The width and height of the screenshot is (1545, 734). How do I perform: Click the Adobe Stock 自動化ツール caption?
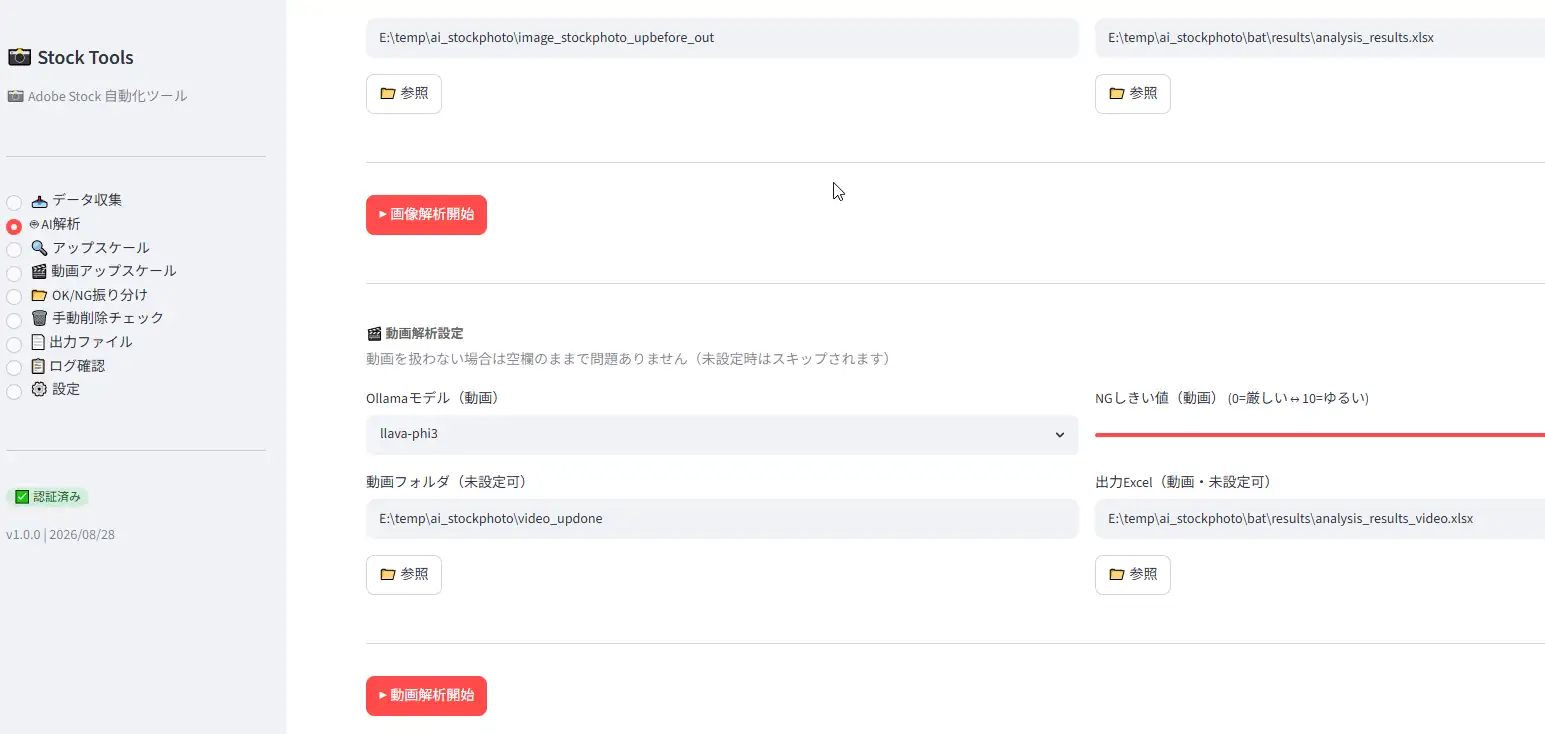(x=97, y=97)
